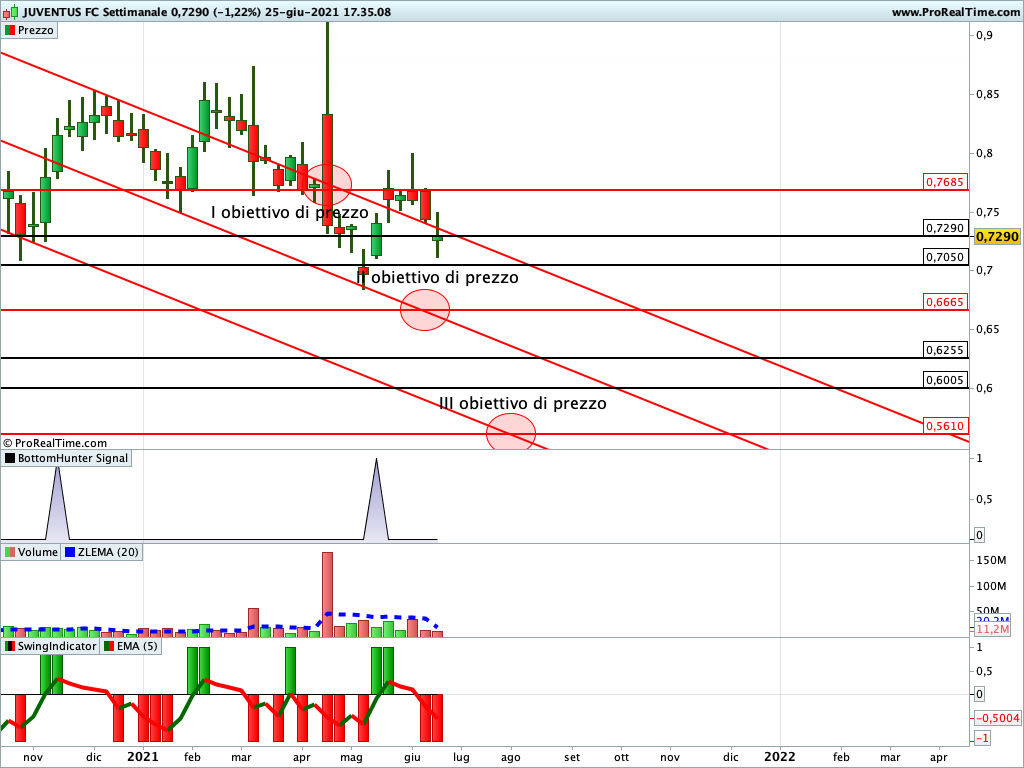Click the icon beside the SwingIndicator label
This screenshot has width=1024, height=768.
pos(10,647)
